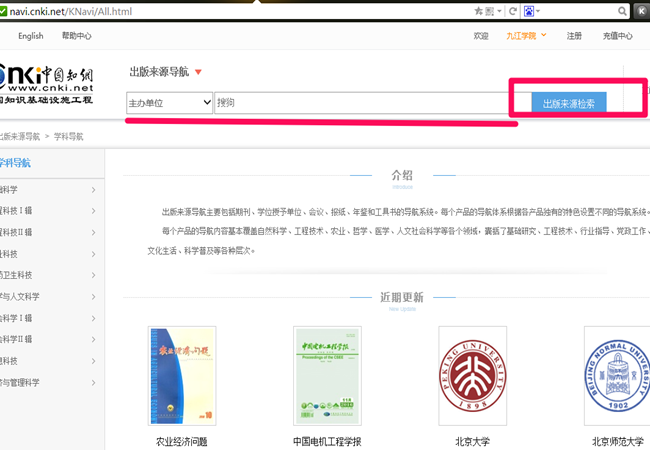This screenshot has width=650, height=450.
Task: Click the 学科导航 breadcrumb item
Action: [68, 137]
